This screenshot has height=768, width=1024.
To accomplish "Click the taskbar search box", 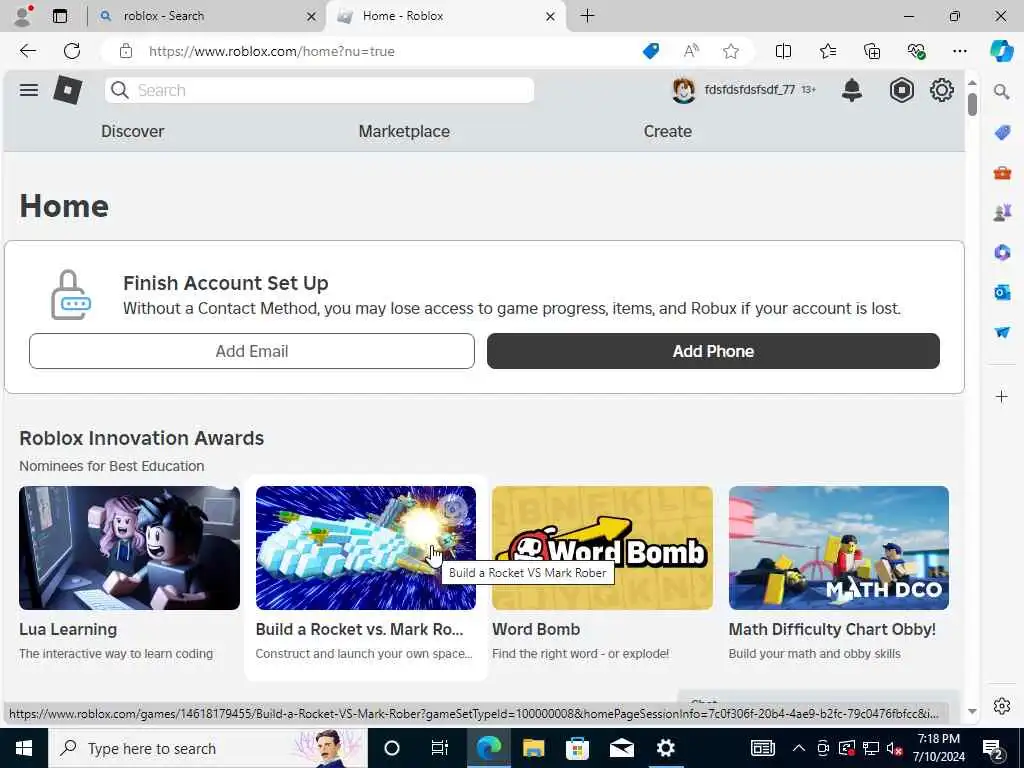I will [x=208, y=748].
